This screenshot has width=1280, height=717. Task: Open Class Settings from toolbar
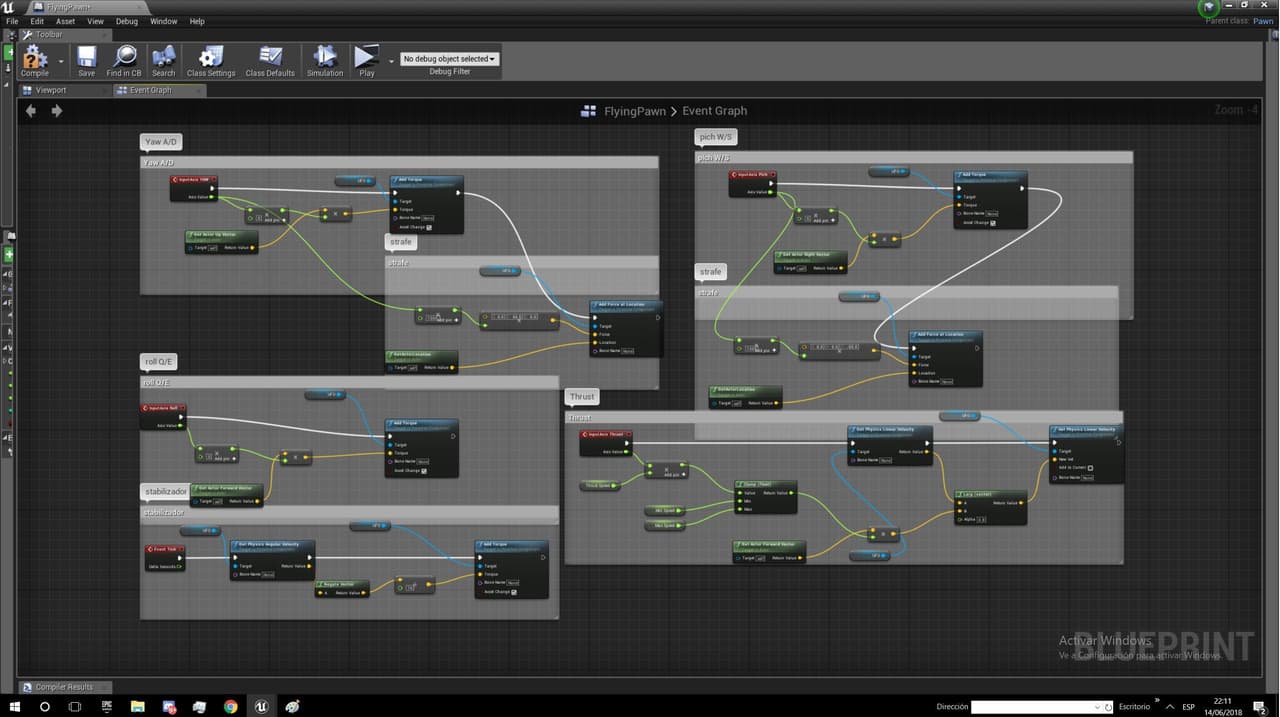[211, 61]
